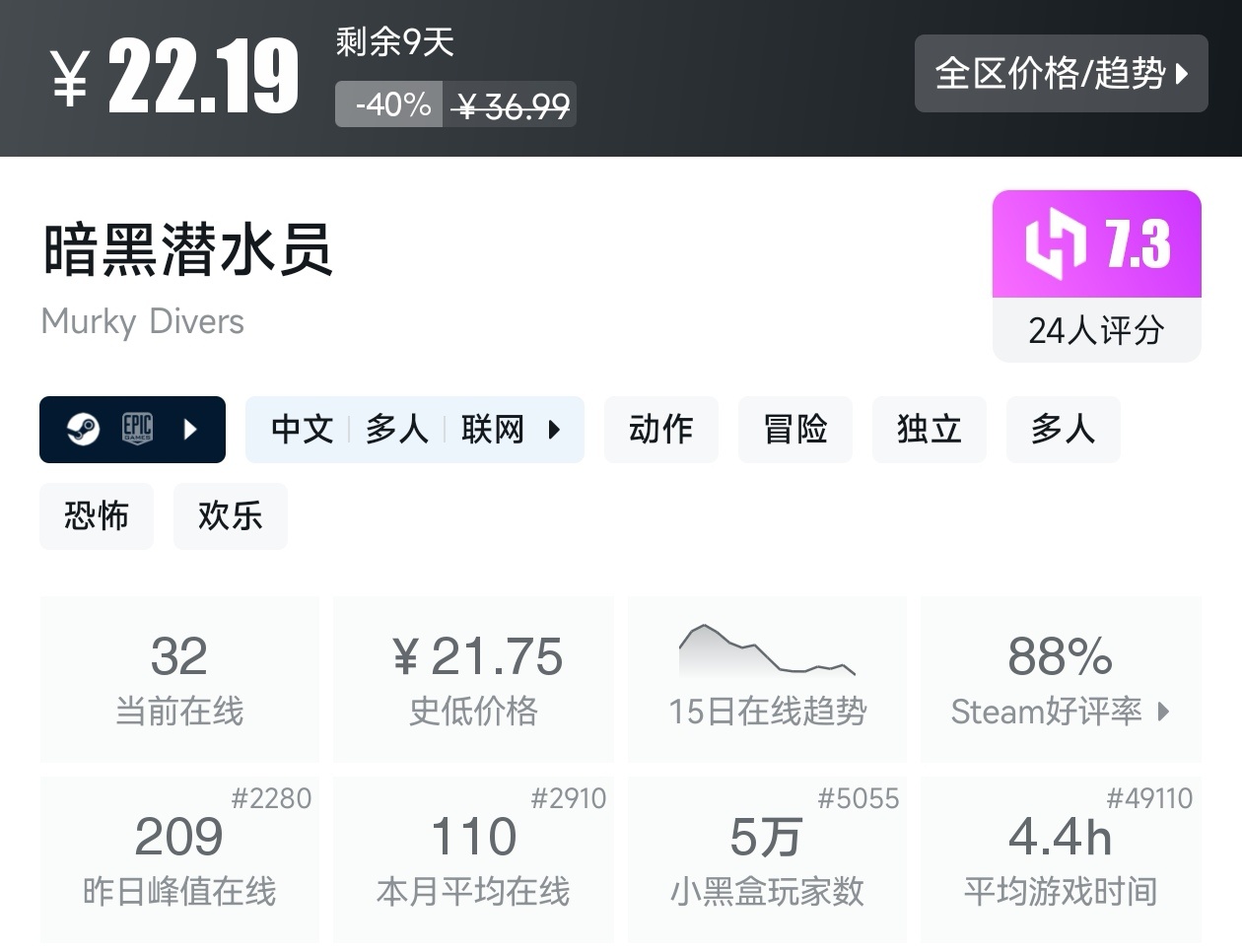1242x952 pixels.
Task: Select the 动作 genre tag
Action: (660, 429)
